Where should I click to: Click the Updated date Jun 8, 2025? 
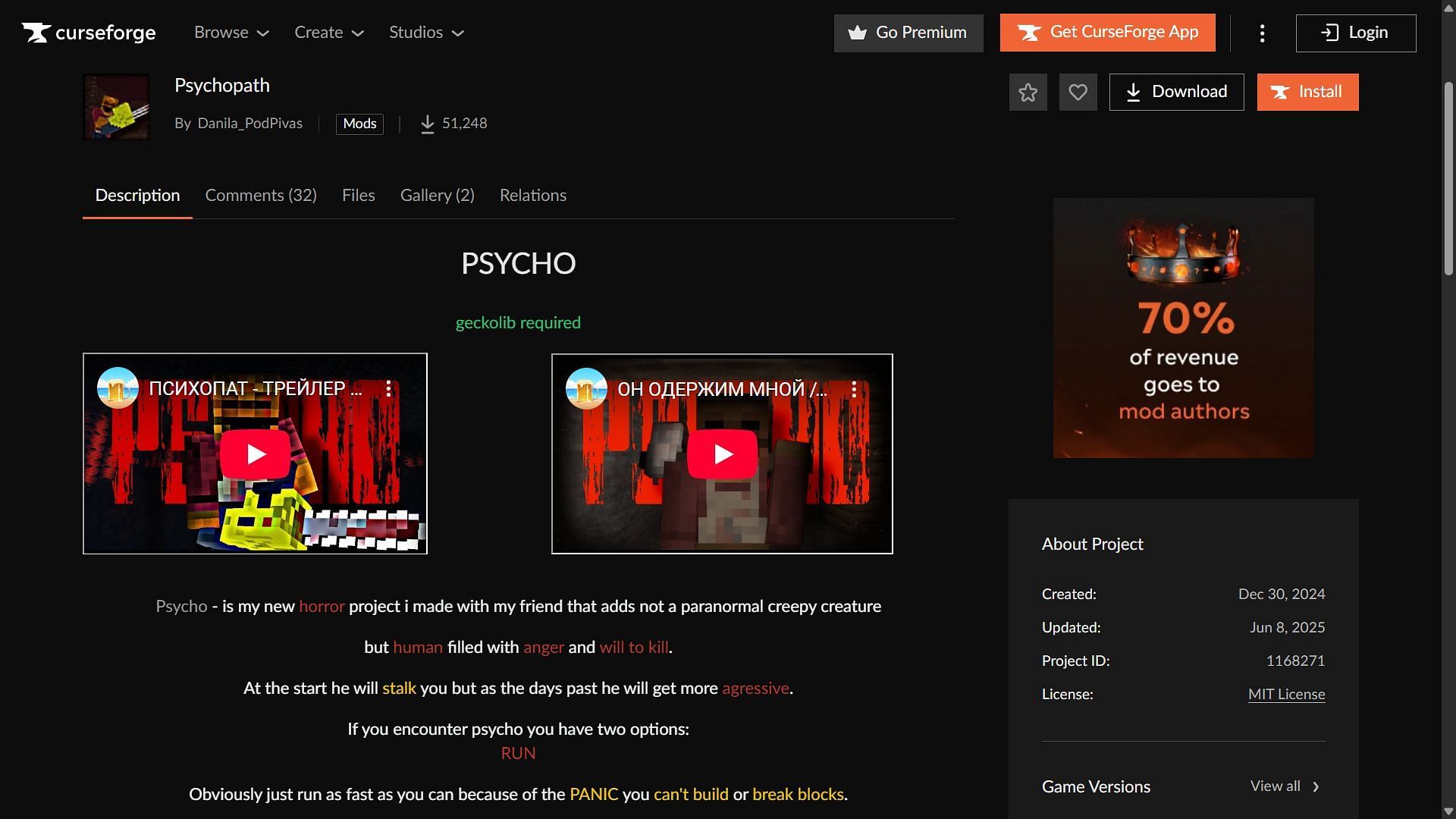[1287, 627]
